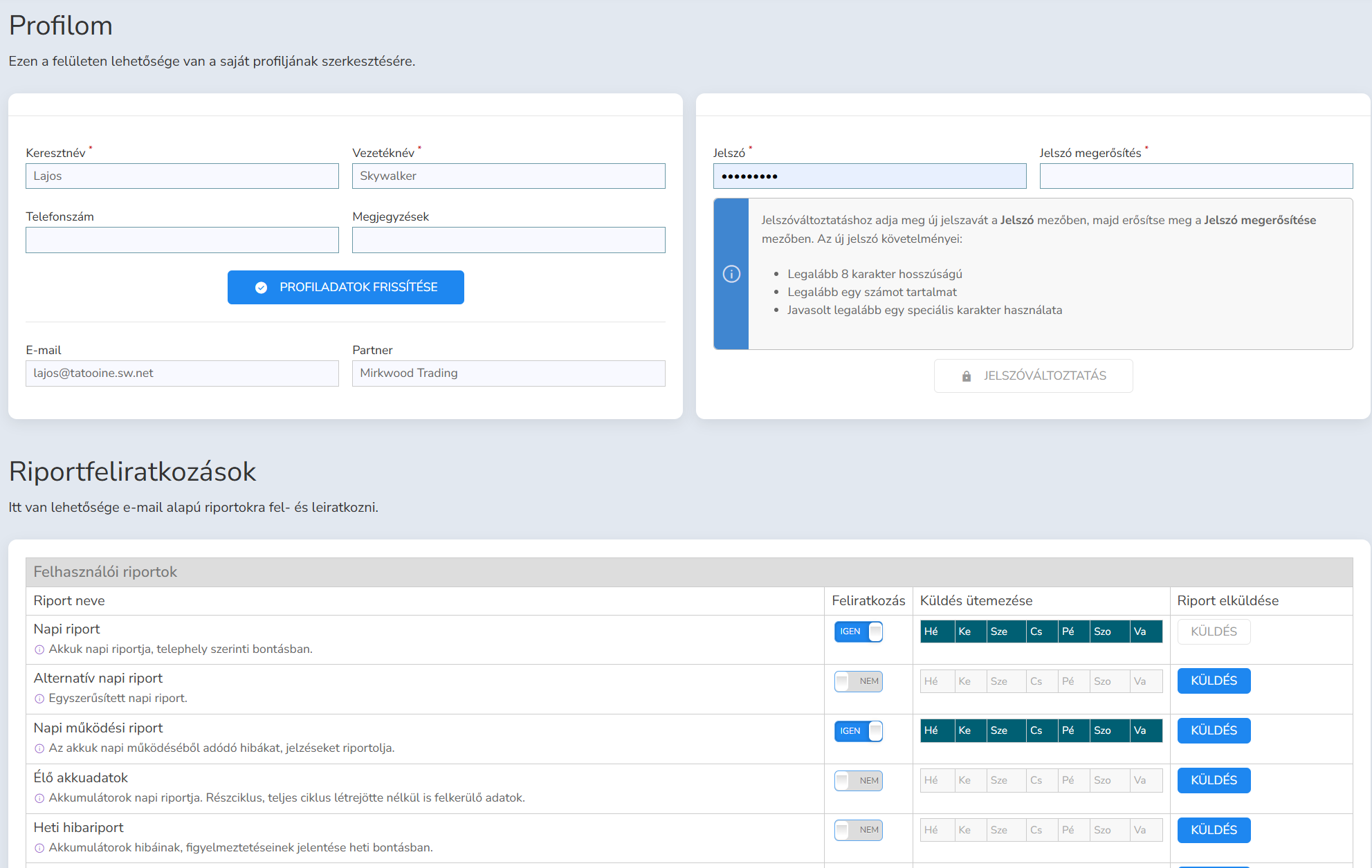Screen dimensions: 1372x868
Task: Deselect Hé day for Napi riport
Action: 937,631
